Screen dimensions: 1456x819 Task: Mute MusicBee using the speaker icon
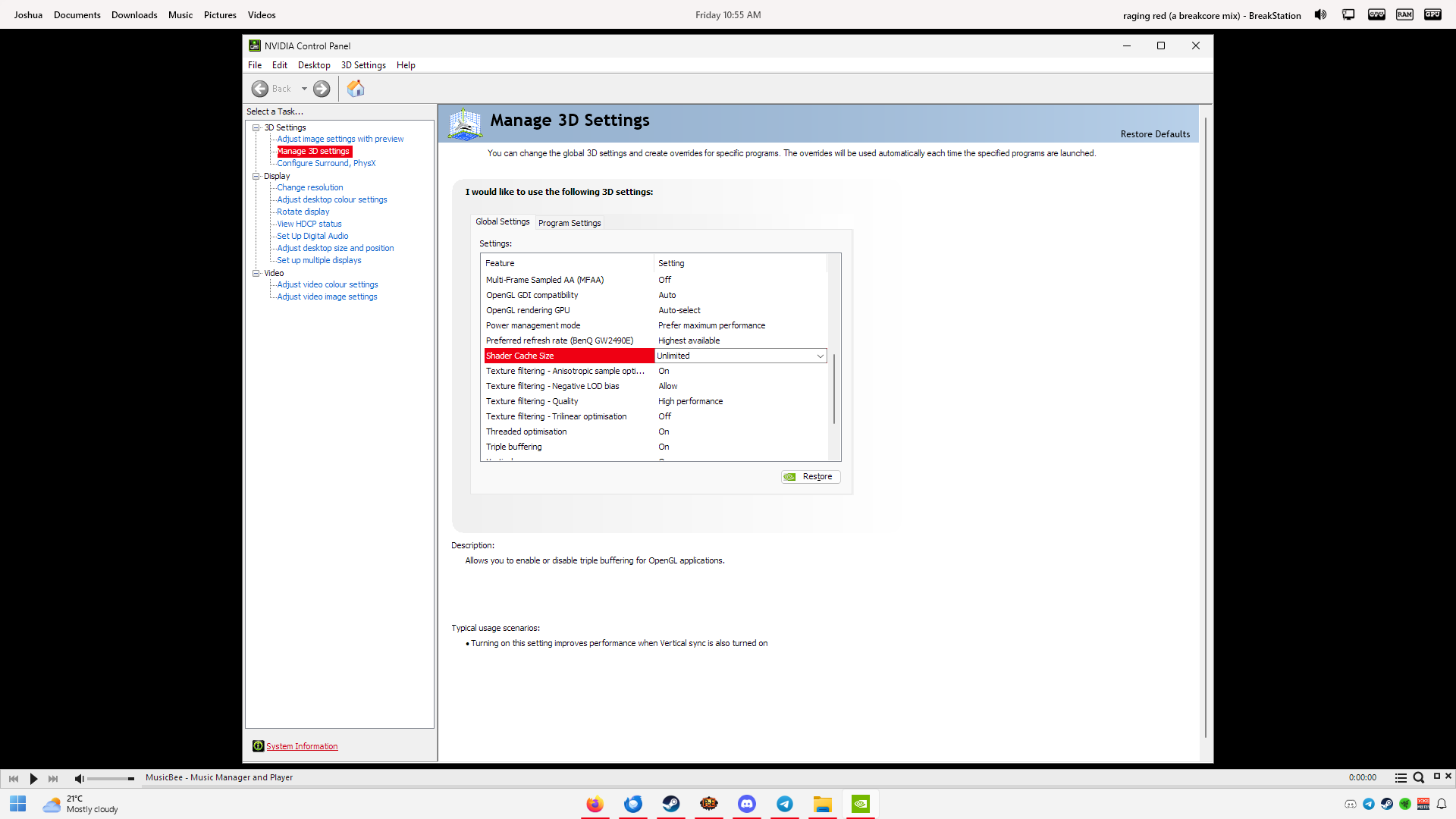[x=79, y=778]
